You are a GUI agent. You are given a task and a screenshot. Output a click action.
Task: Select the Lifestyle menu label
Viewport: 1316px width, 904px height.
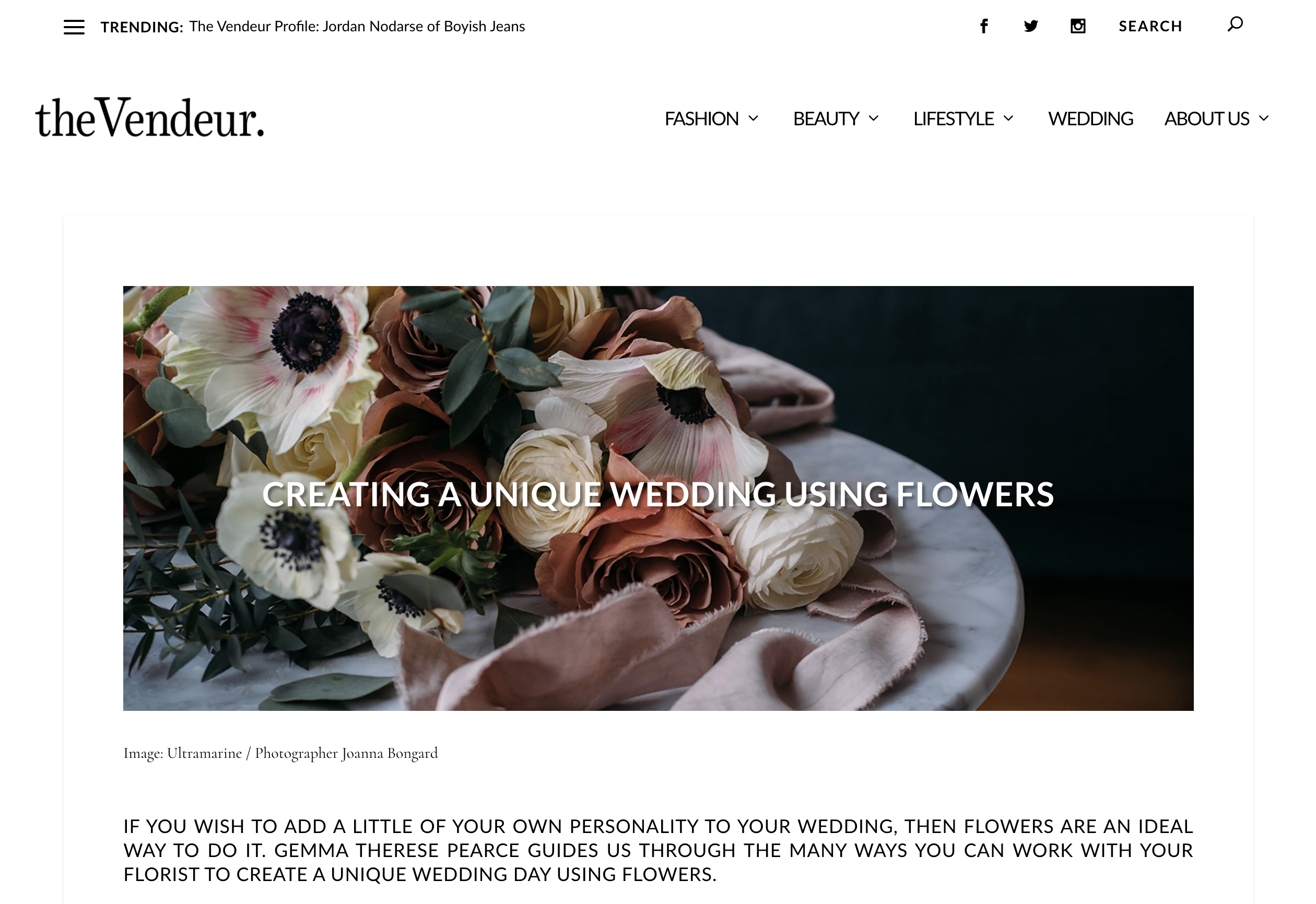coord(953,119)
